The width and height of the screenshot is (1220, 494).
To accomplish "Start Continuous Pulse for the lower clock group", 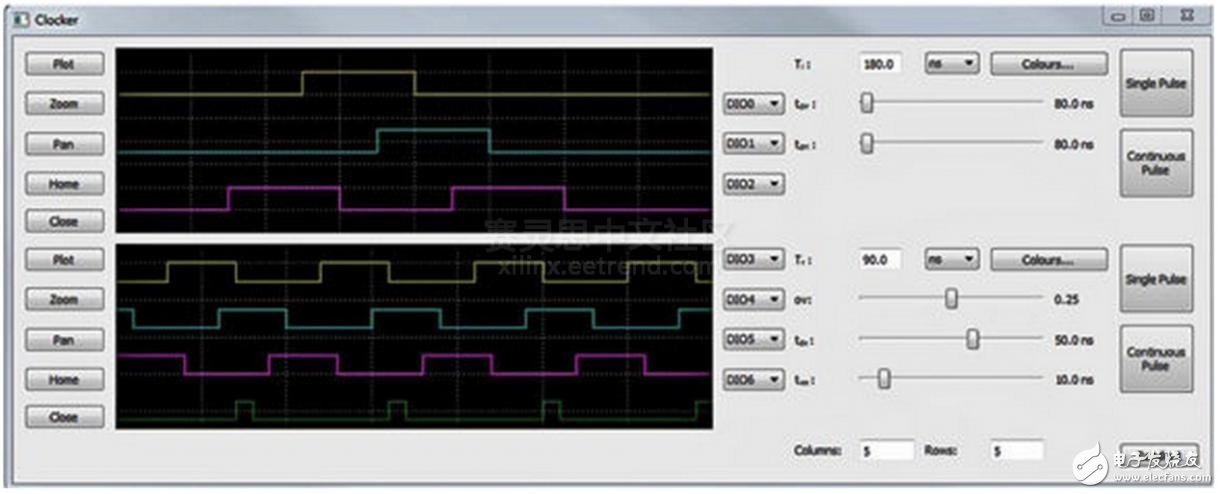I will click(x=1155, y=359).
